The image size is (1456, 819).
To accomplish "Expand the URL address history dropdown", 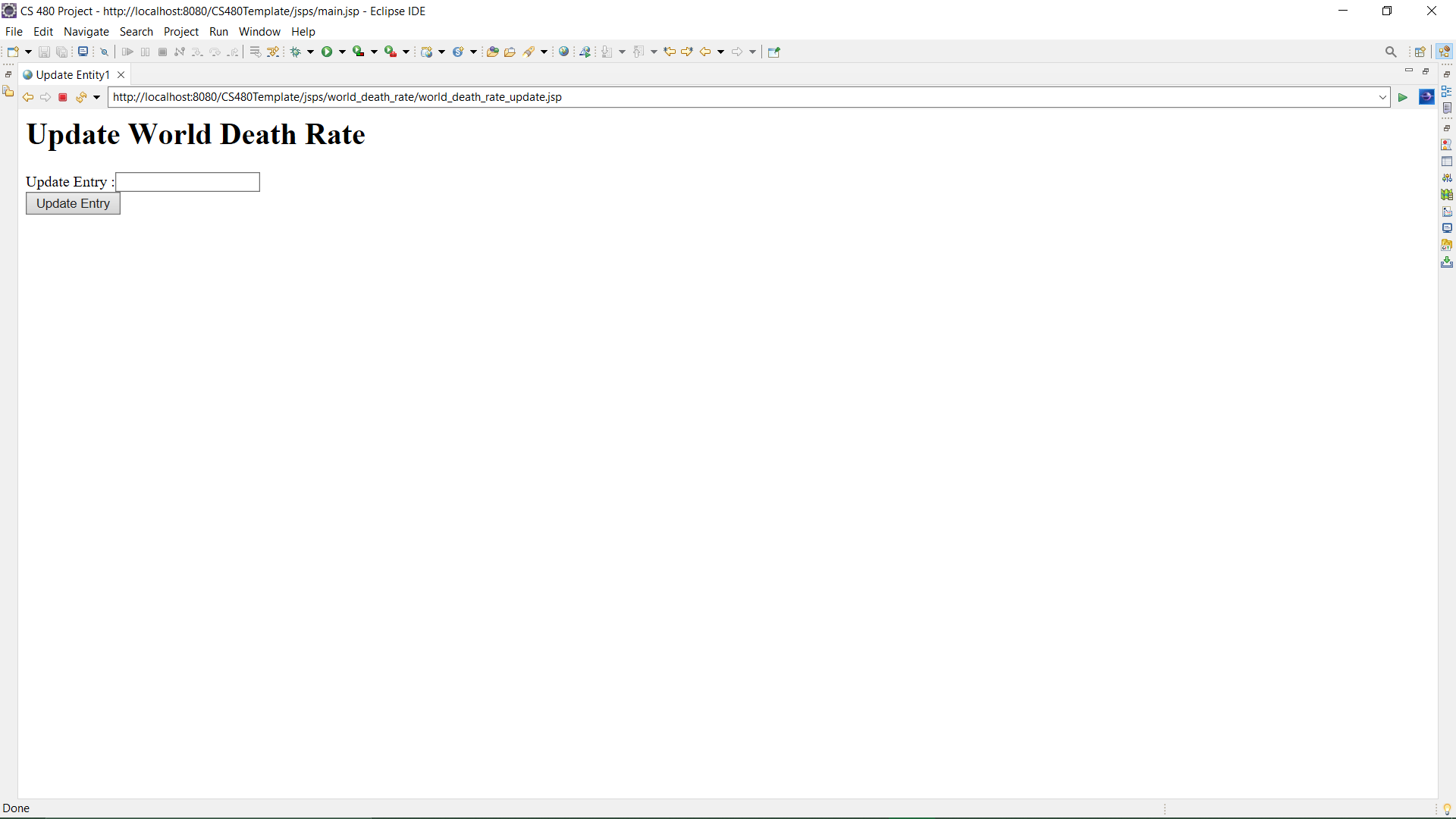I will [1382, 97].
